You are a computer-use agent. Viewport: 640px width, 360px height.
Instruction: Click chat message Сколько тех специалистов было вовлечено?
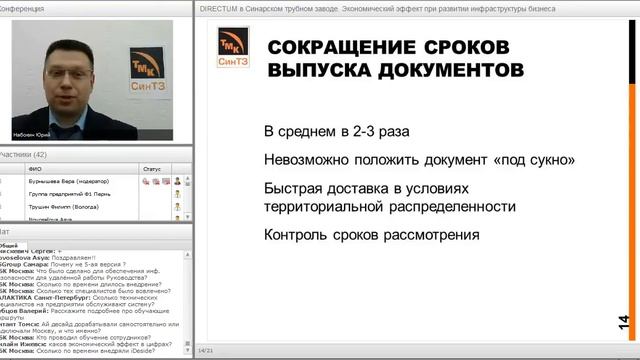pyautogui.click(x=104, y=291)
